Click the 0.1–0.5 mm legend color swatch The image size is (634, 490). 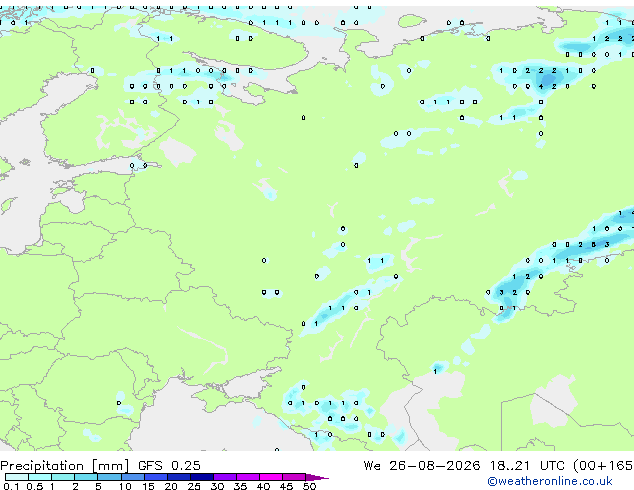pyautogui.click(x=17, y=477)
